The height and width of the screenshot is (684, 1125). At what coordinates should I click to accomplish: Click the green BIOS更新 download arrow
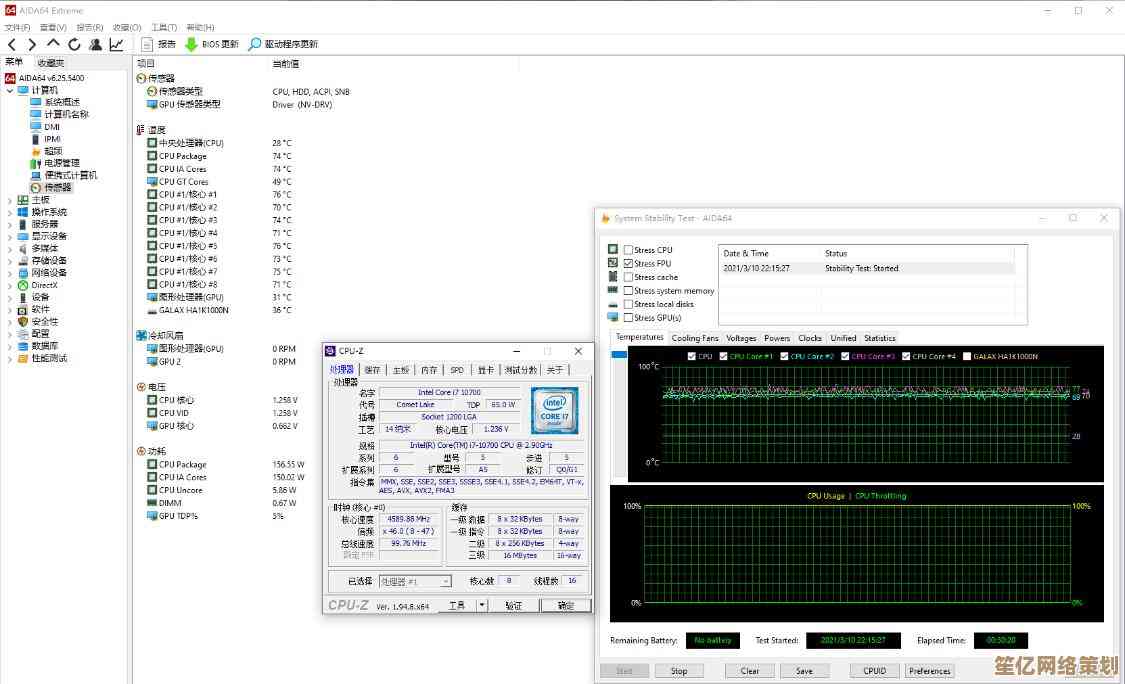click(x=191, y=44)
